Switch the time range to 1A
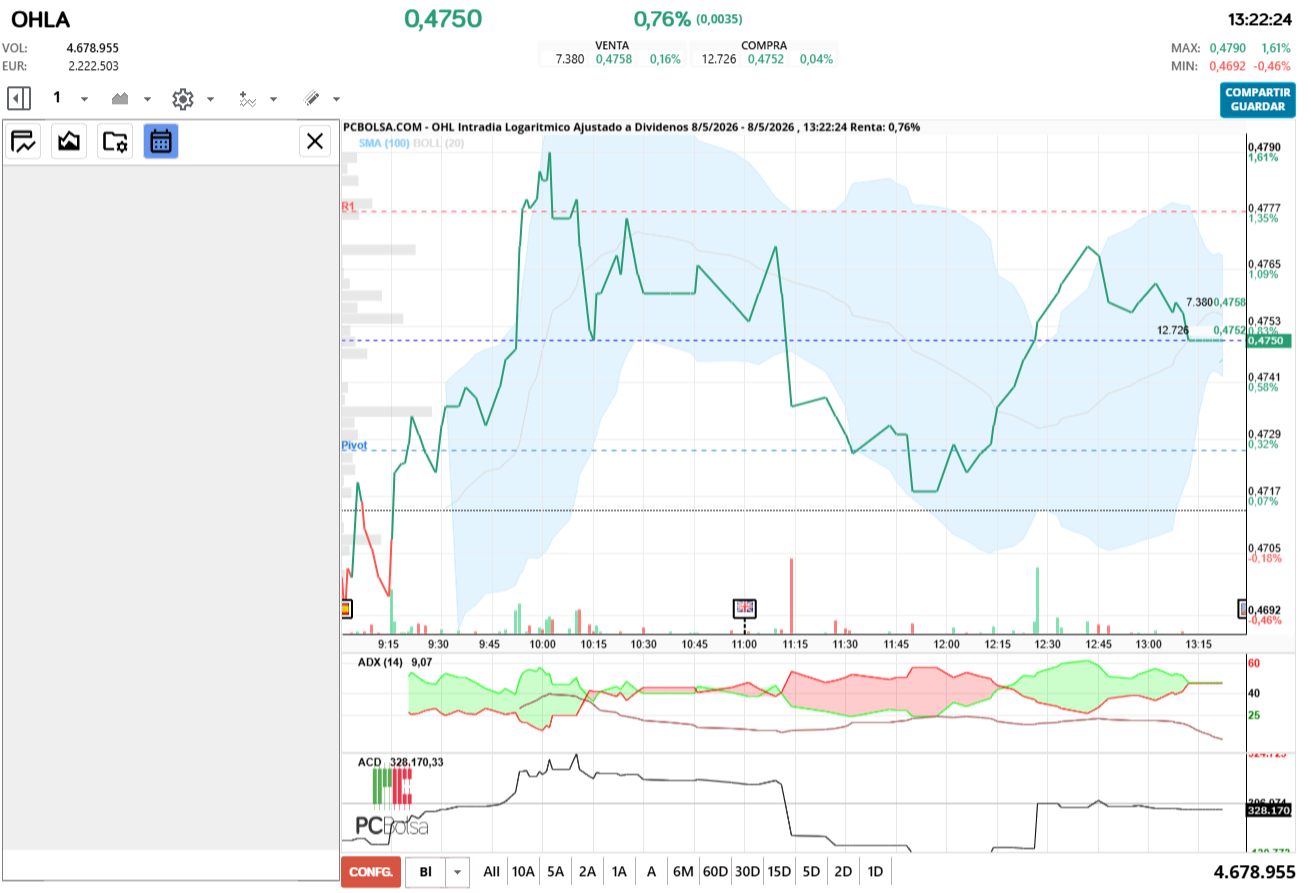 click(619, 872)
